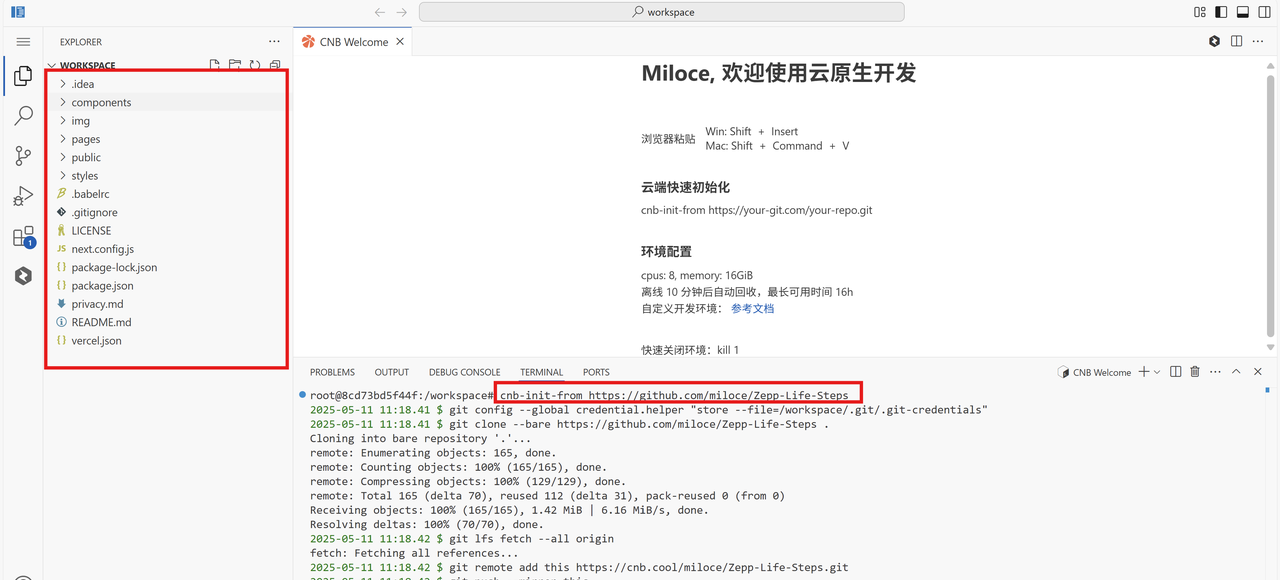Go forward using the navigation arrow

(402, 12)
